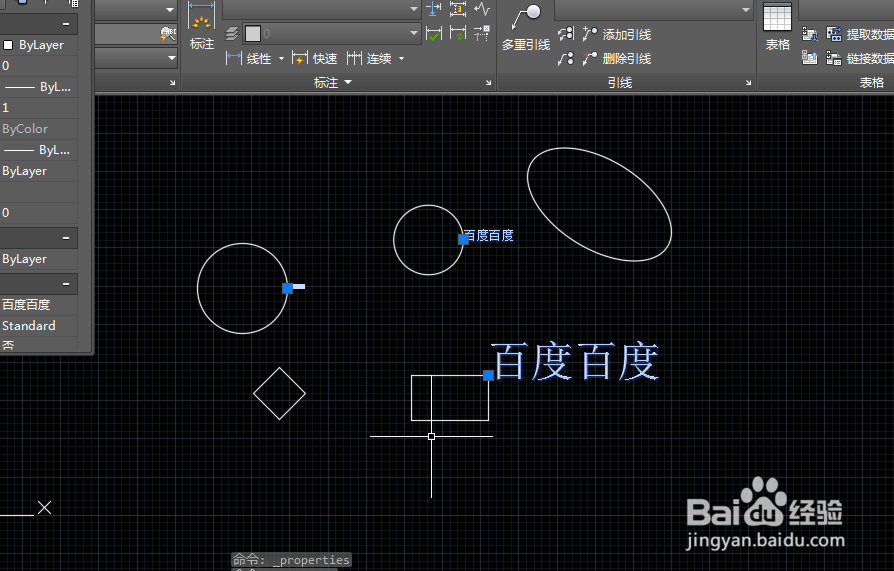The image size is (894, 571).
Task: Click the dimension update green refresh icon
Action: click(457, 34)
